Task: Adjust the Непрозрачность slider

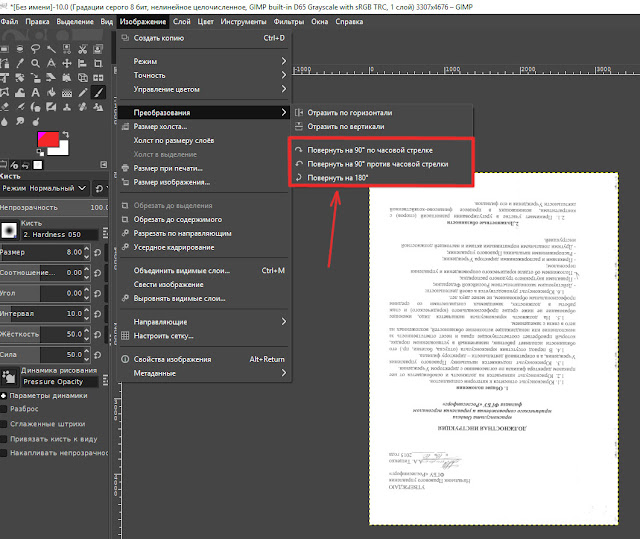Action: 54,207
